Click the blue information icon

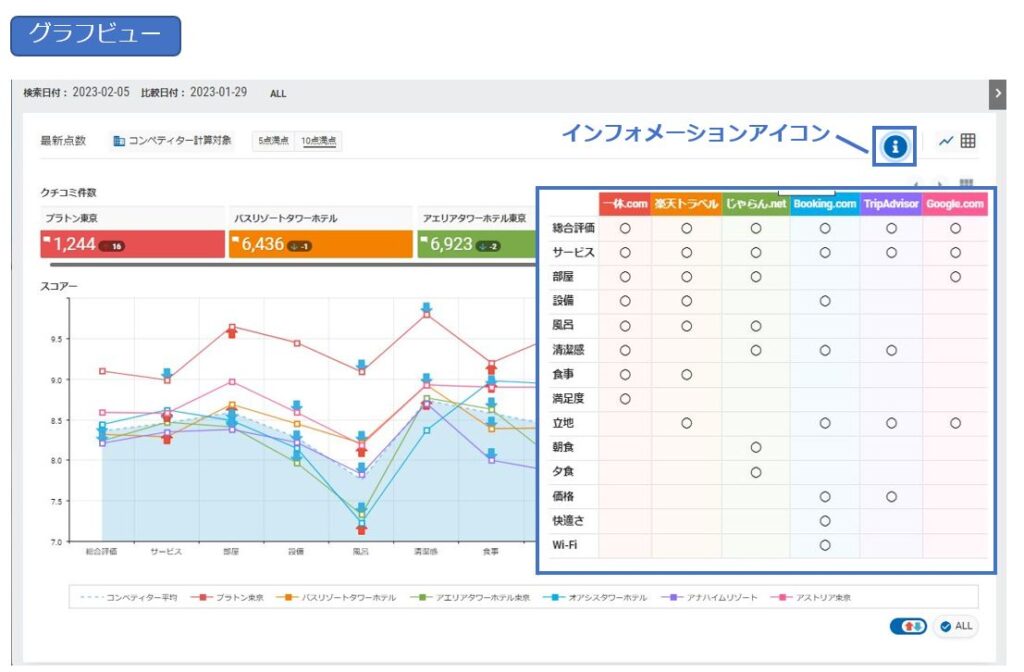coord(895,146)
